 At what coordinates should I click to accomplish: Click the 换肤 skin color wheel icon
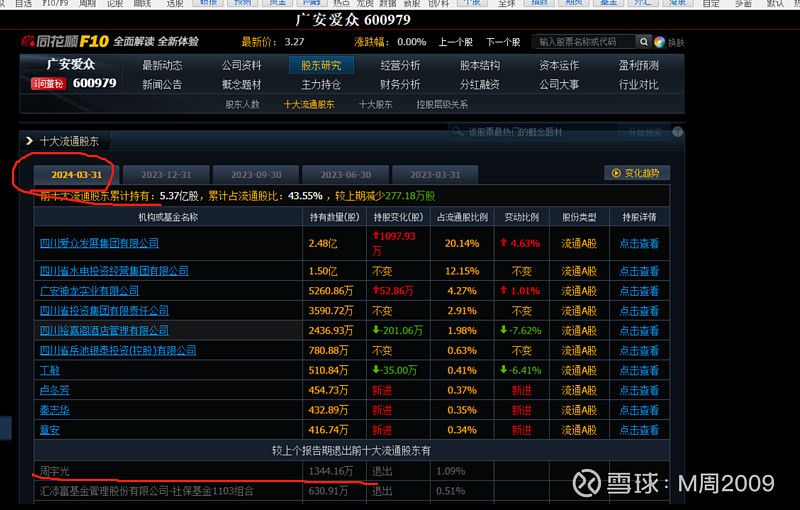pos(659,42)
